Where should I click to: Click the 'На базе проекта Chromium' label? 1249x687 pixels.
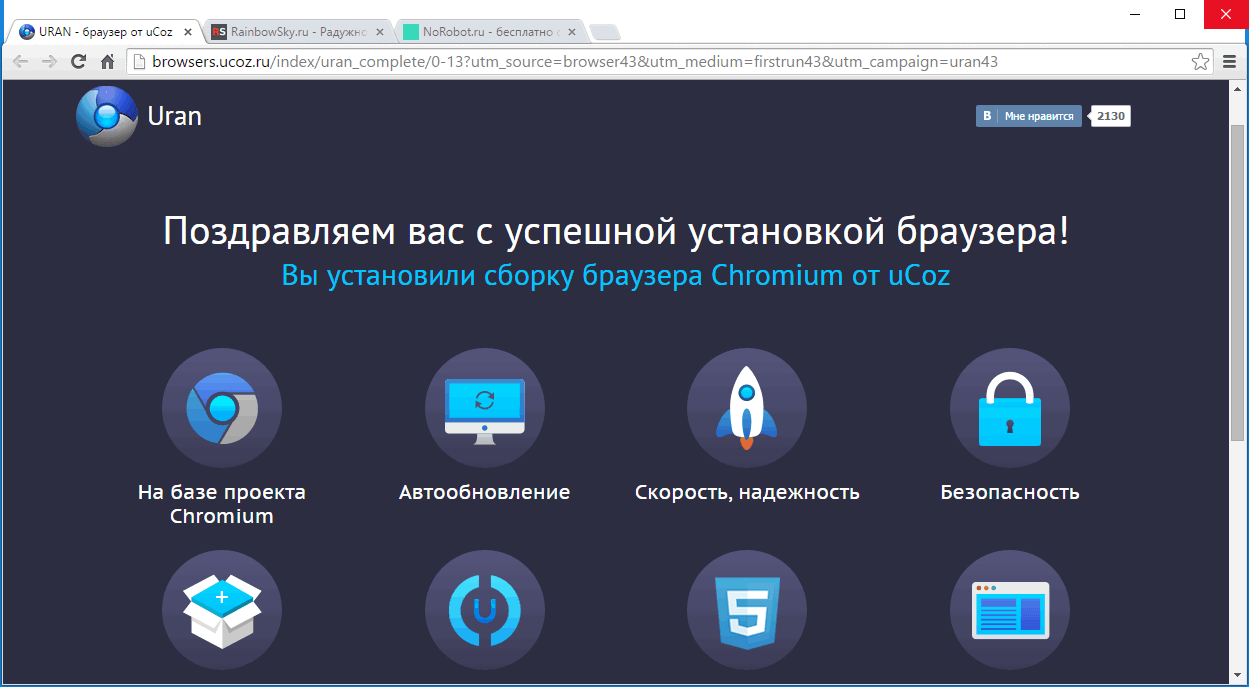point(222,504)
